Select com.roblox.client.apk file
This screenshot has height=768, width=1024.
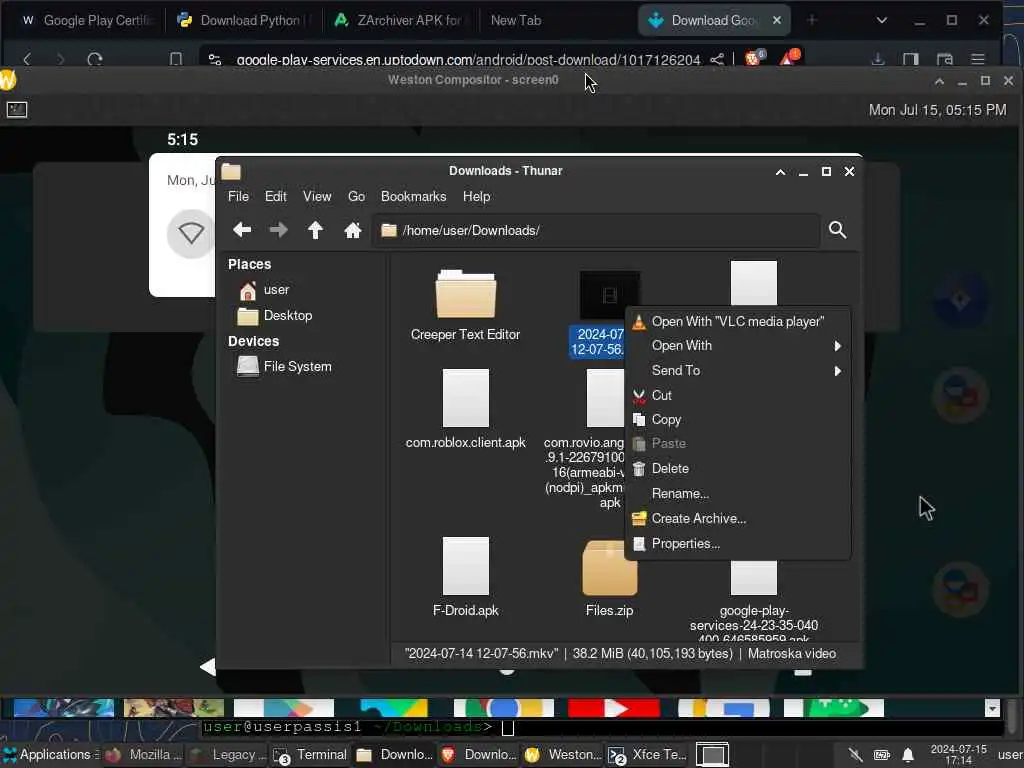tap(466, 409)
